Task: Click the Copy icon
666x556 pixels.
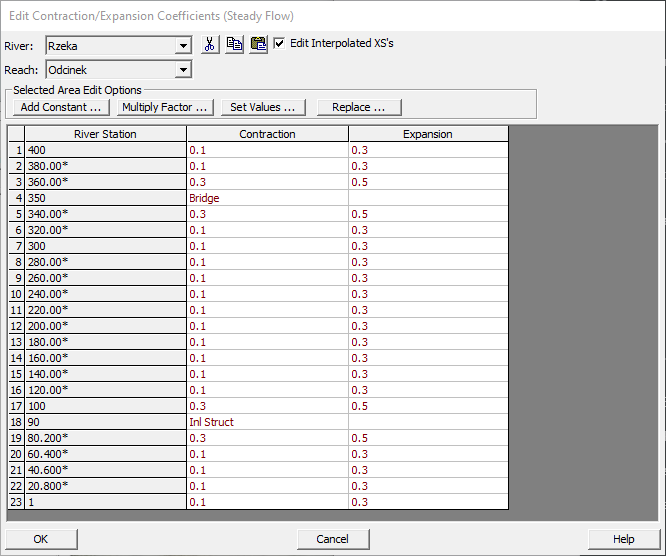Action: pos(234,45)
